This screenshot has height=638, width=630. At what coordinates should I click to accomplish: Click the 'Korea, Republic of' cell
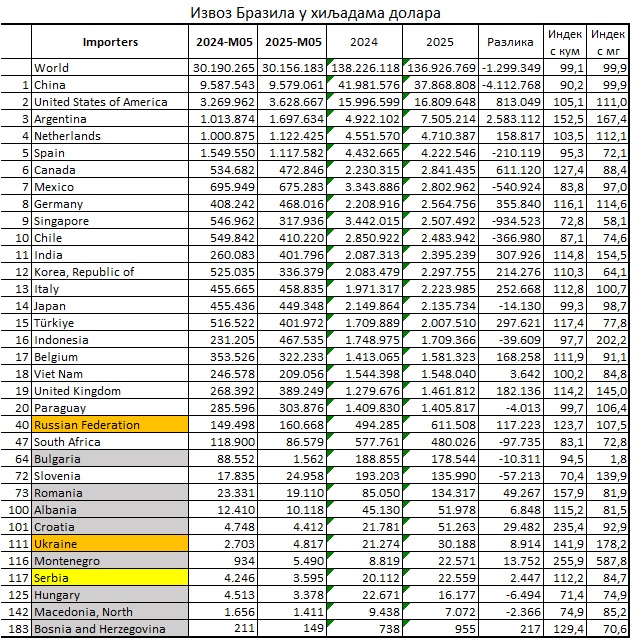click(x=110, y=272)
